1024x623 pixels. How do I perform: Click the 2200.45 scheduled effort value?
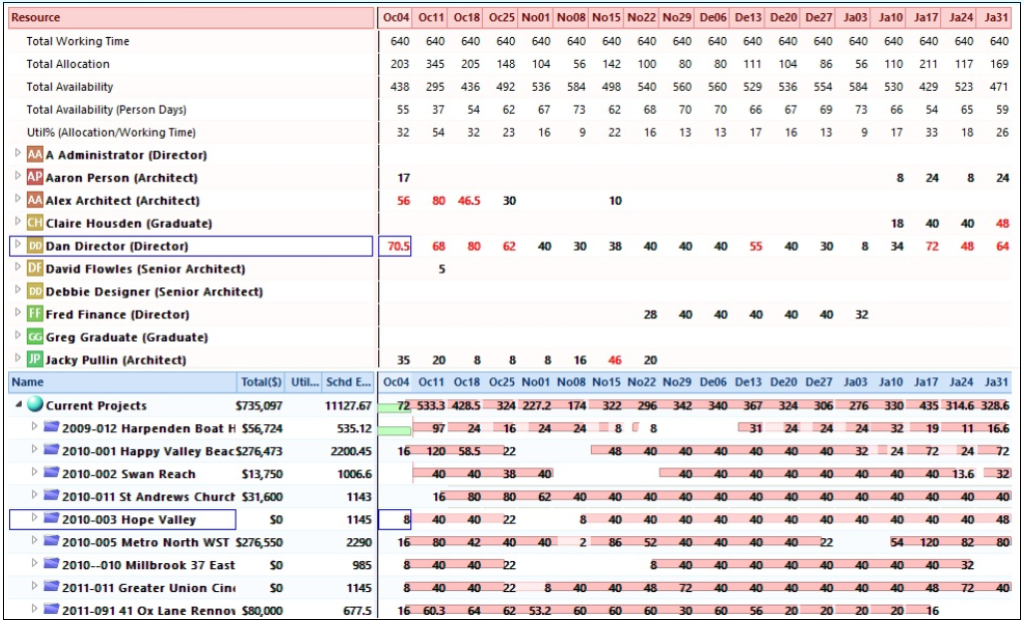[x=351, y=451]
